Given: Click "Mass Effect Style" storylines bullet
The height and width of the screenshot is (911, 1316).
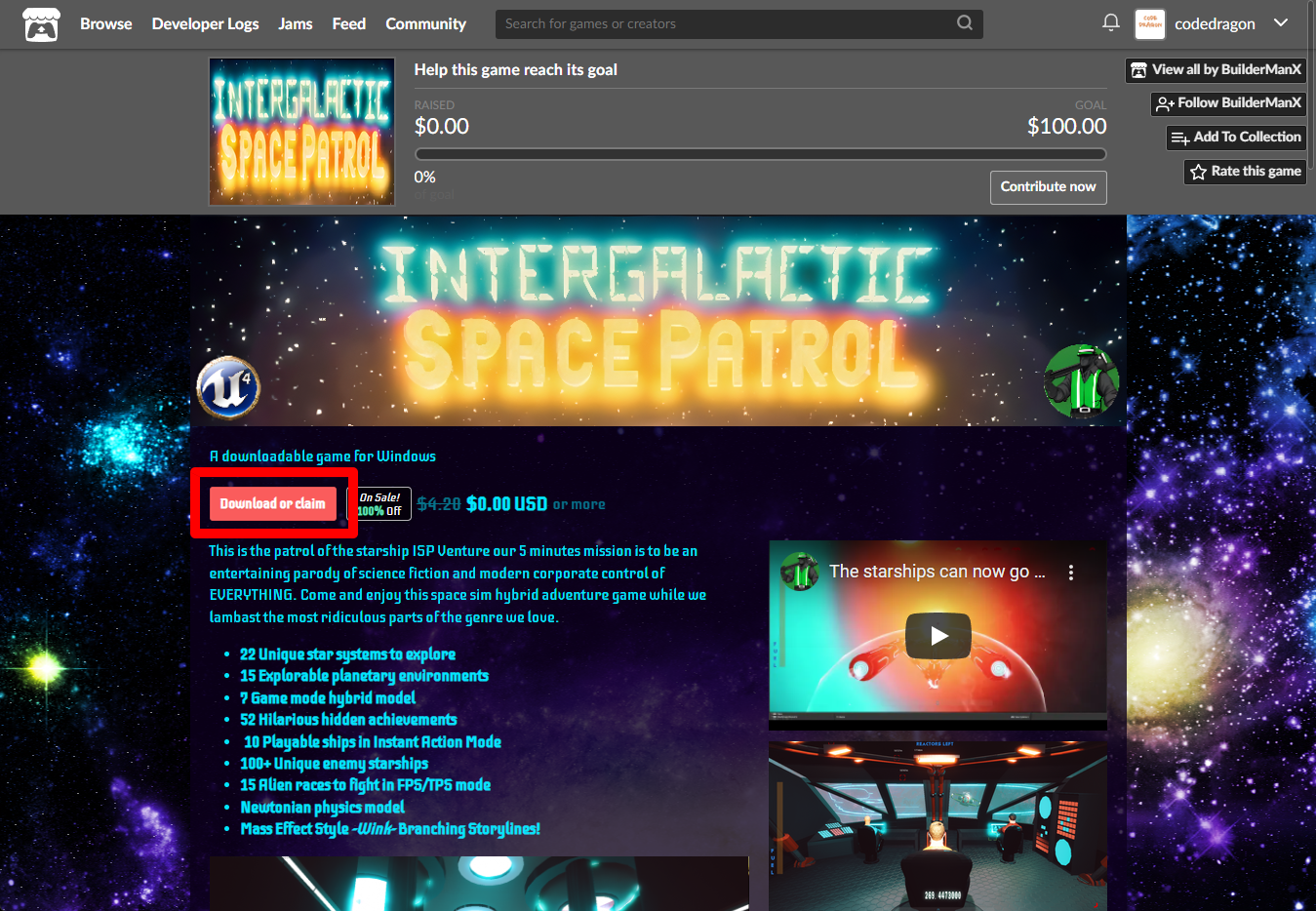Looking at the screenshot, I should (390, 829).
